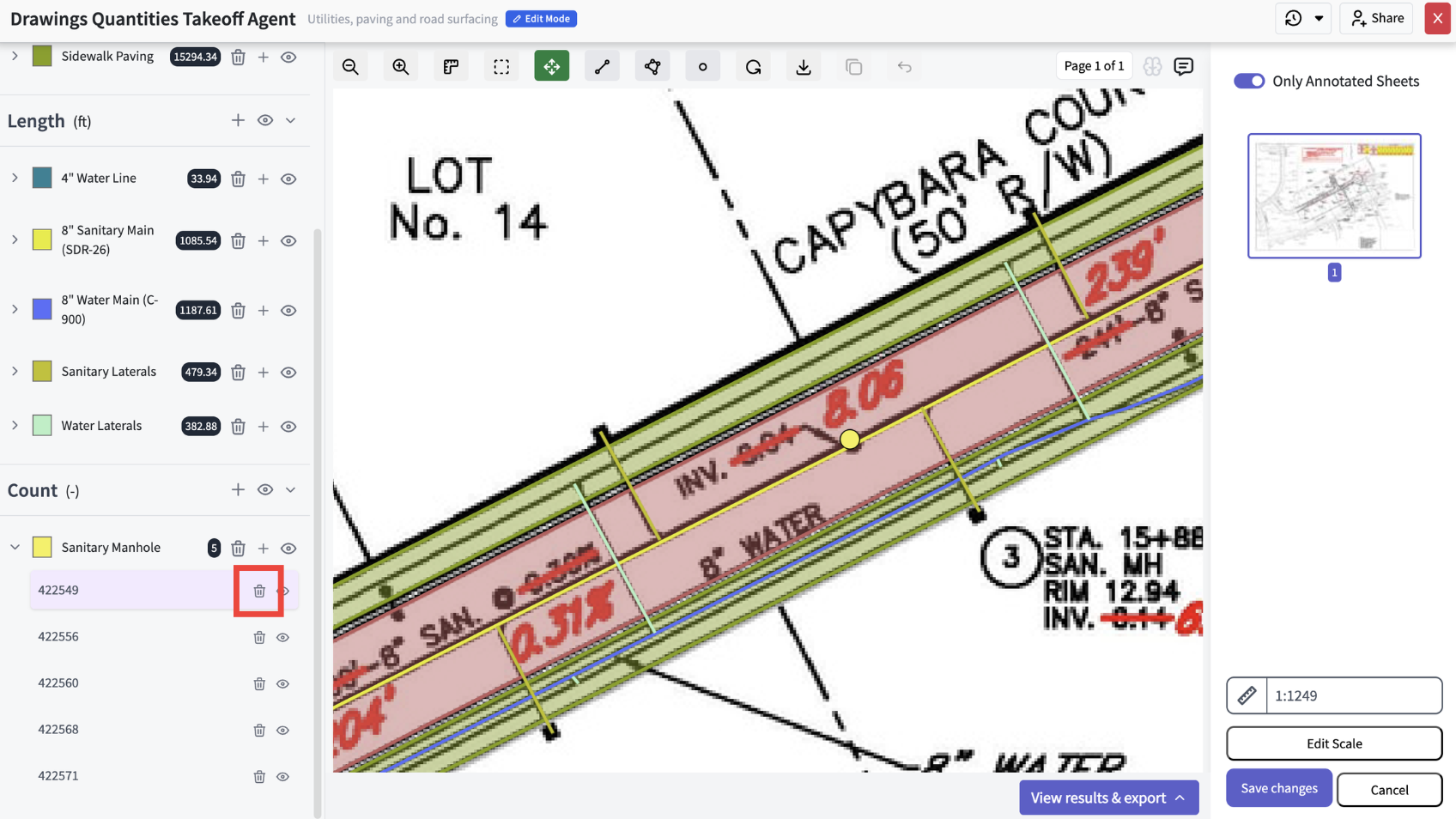
Task: Toggle visibility of all Length items
Action: (x=265, y=120)
